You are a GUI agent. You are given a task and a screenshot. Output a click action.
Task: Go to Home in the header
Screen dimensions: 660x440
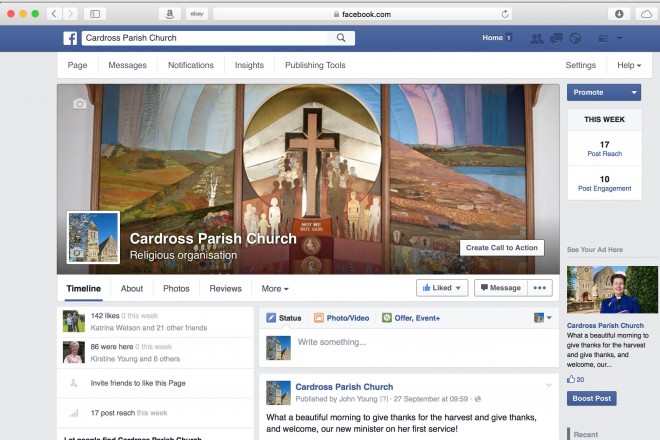tap(492, 37)
